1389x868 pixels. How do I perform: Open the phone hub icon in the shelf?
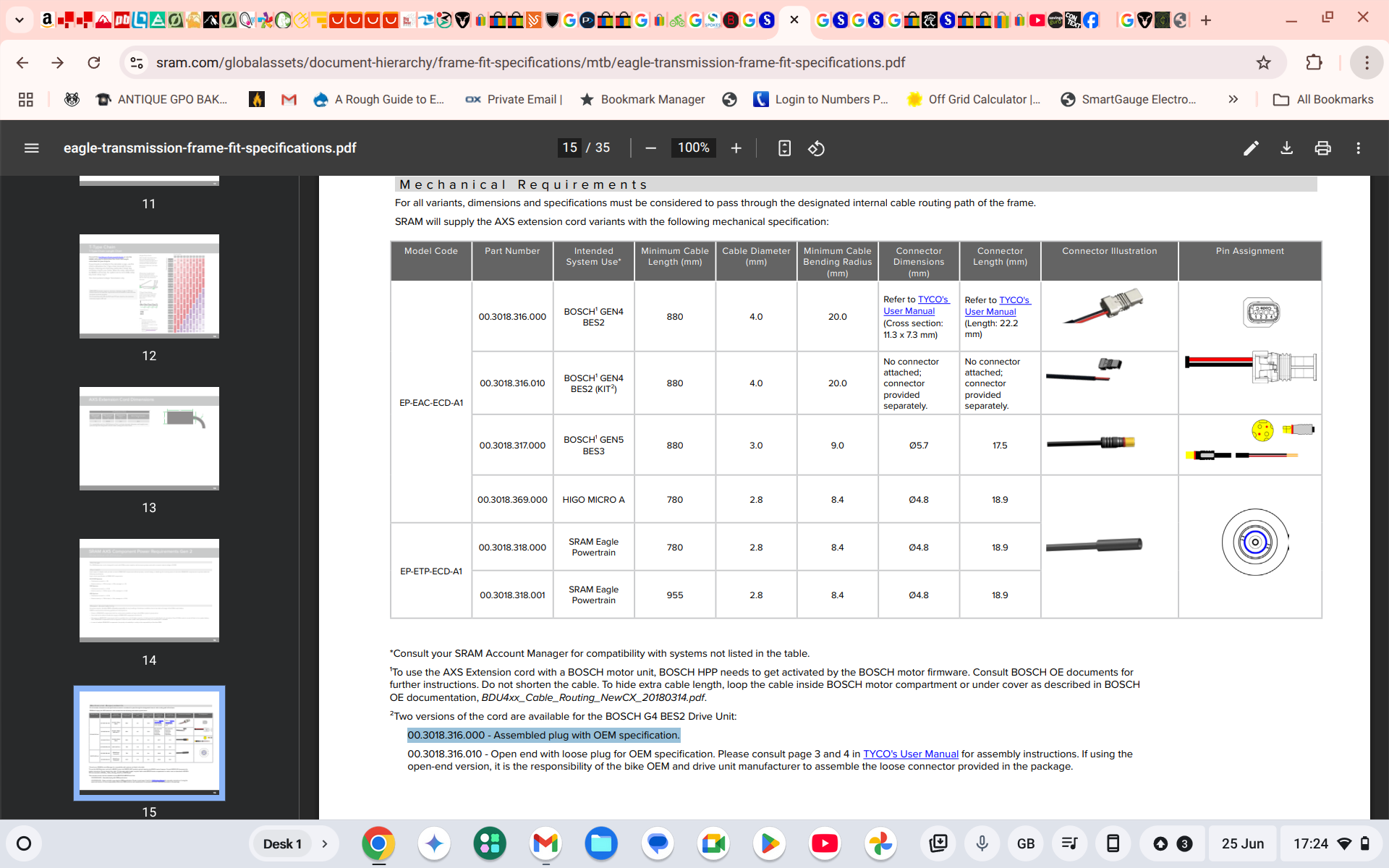click(x=1113, y=843)
